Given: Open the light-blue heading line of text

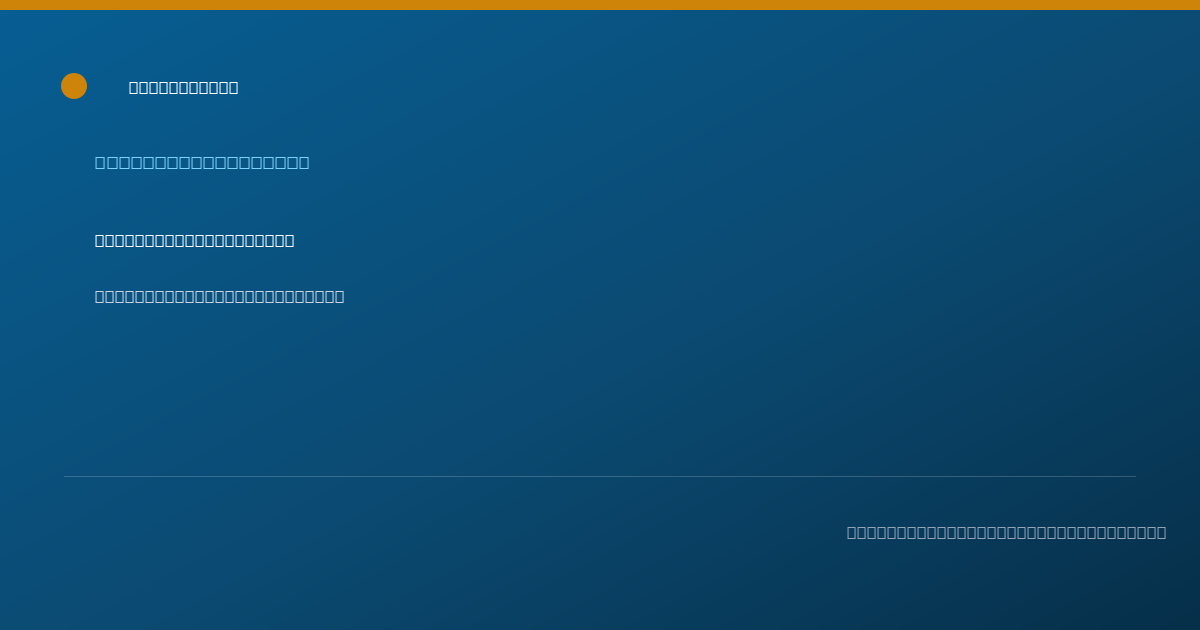Looking at the screenshot, I should click(x=202, y=162).
